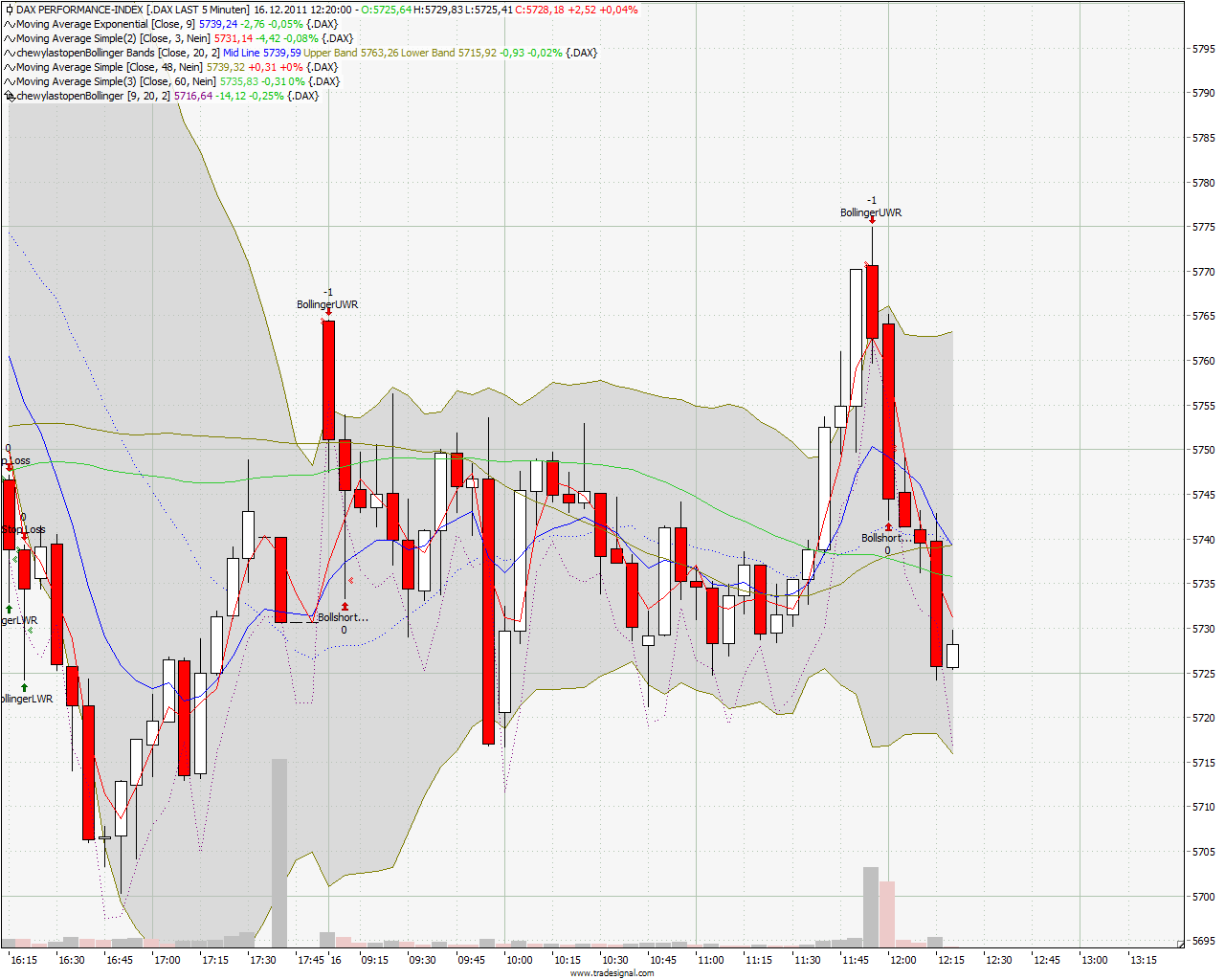Select chewylastopenBollinger [9, 20, 2] legend text
The width and height of the screenshot is (1225, 980).
pos(94,96)
